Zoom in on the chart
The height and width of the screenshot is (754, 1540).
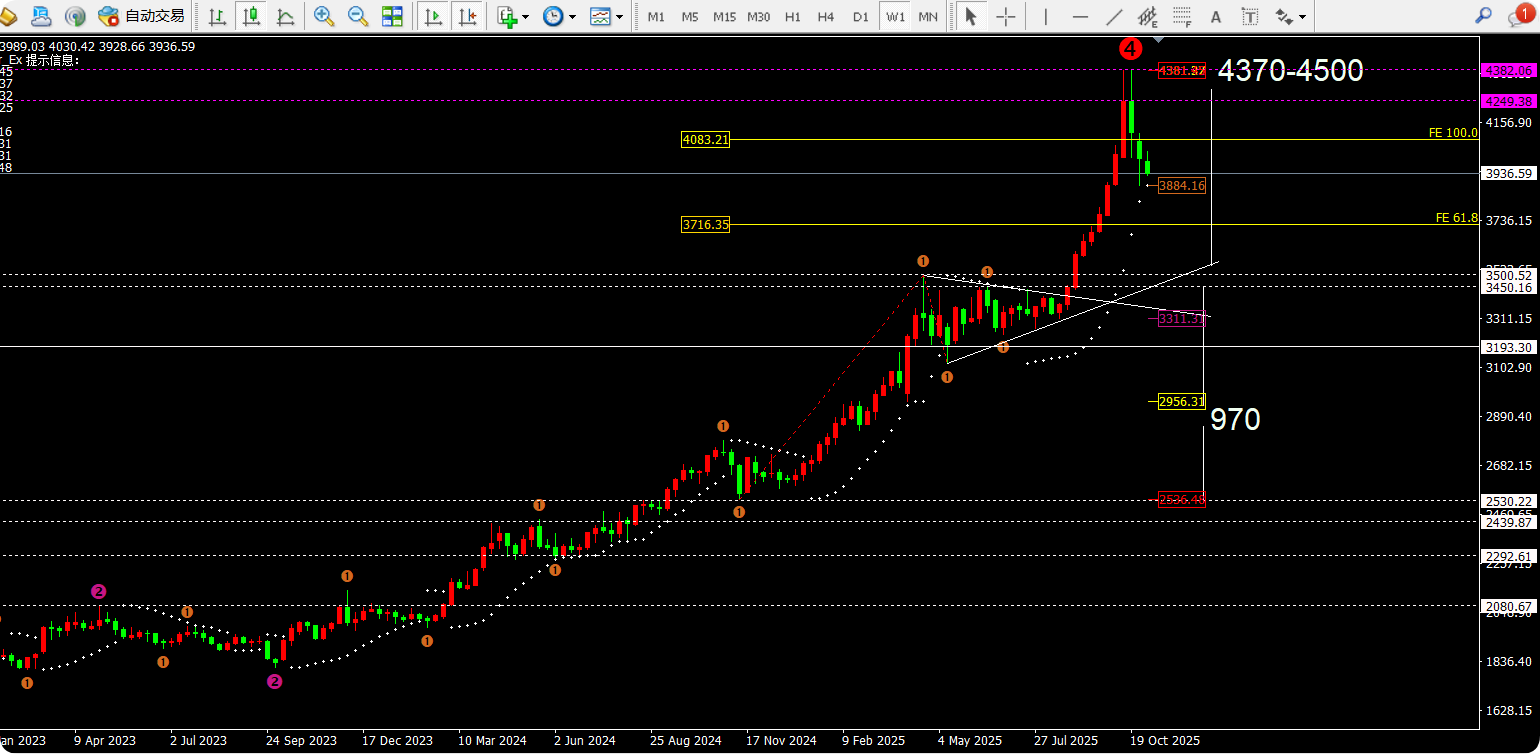tap(323, 16)
